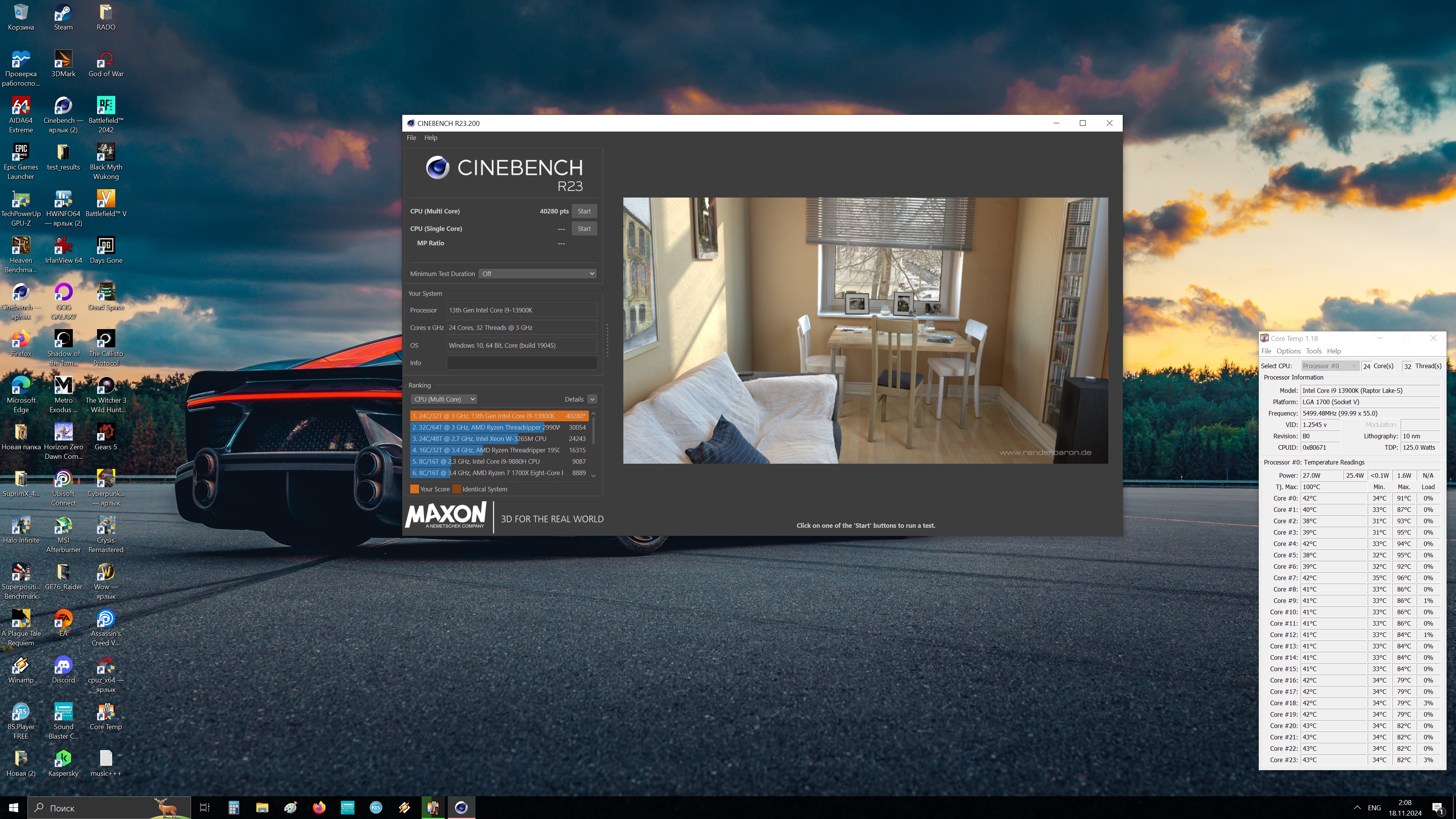This screenshot has height=819, width=1456.
Task: Click the Cinebench icon in the taskbar
Action: 461,807
